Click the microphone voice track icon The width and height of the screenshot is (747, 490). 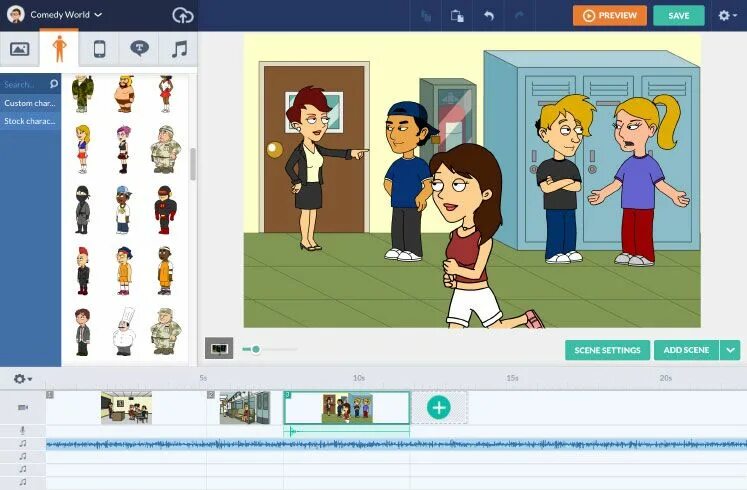(x=22, y=430)
